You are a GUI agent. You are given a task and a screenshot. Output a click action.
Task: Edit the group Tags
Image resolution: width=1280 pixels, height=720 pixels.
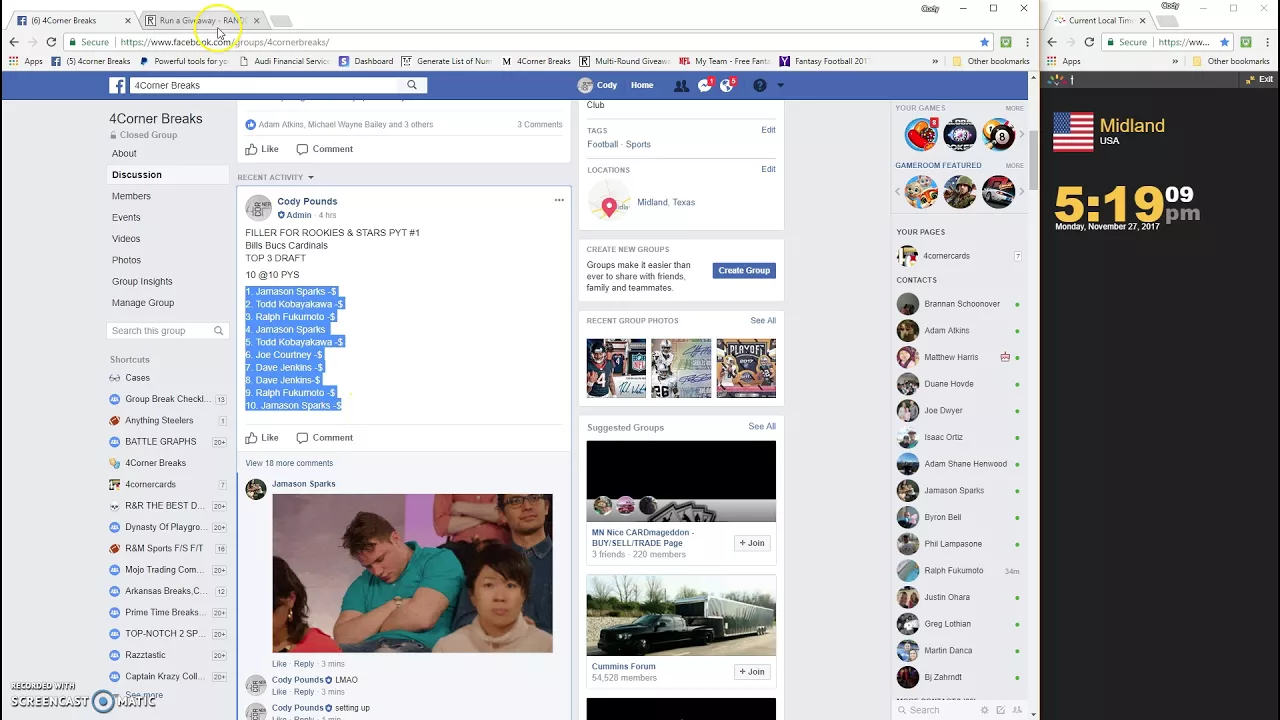click(768, 130)
